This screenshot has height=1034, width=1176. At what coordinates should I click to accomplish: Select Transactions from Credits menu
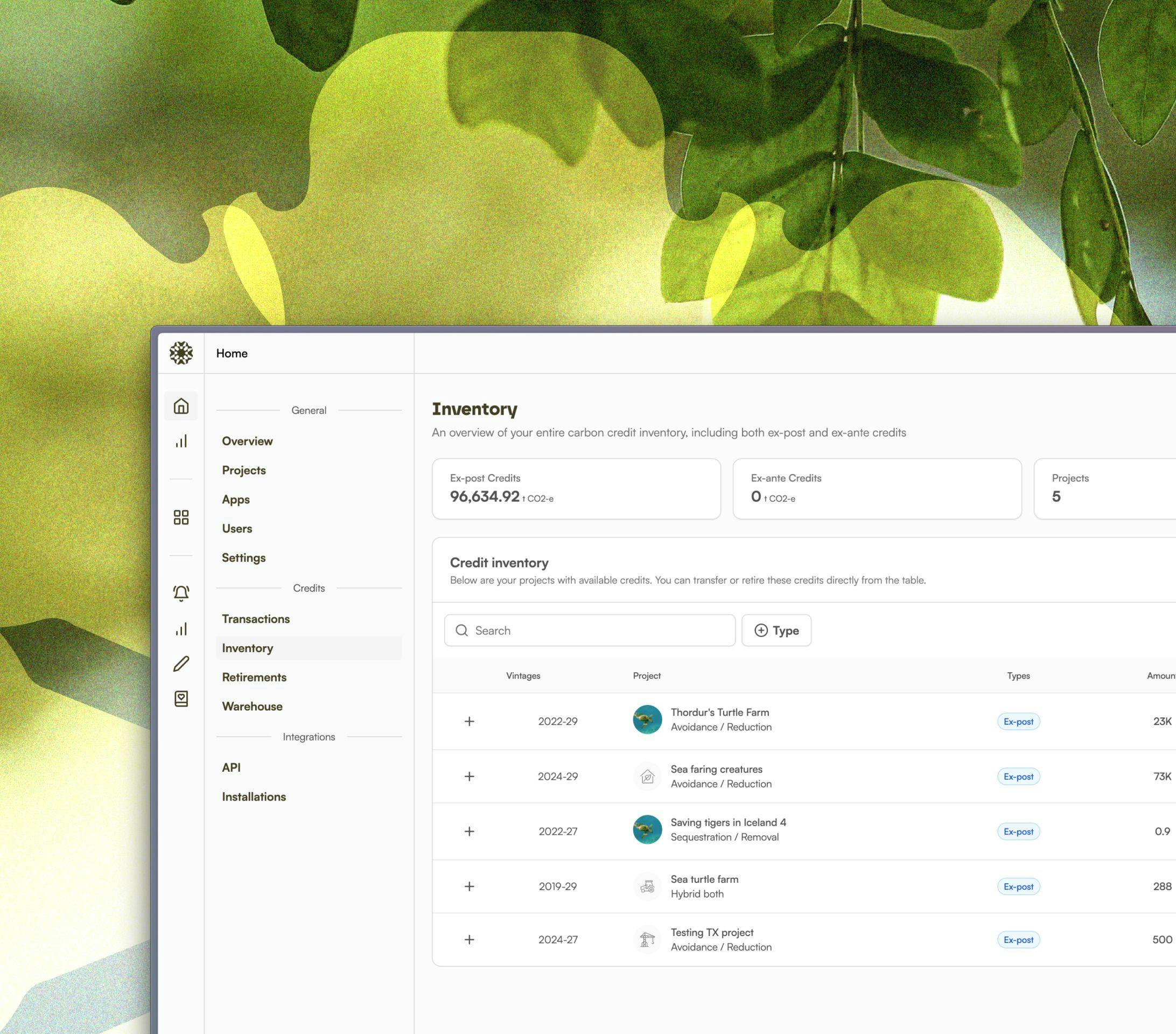pyautogui.click(x=255, y=619)
